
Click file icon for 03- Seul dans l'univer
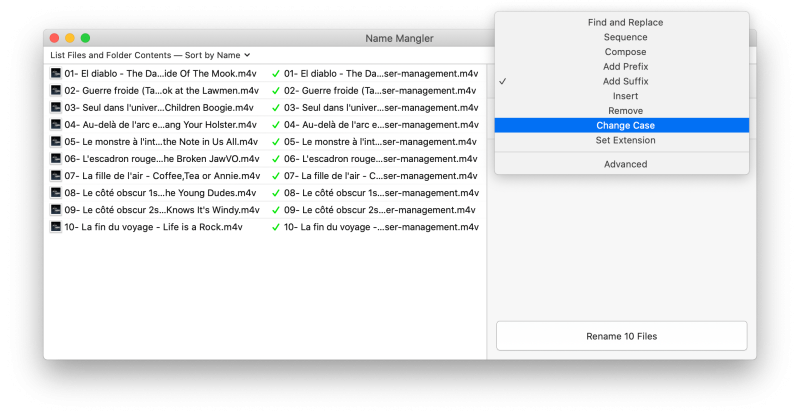click(x=56, y=108)
